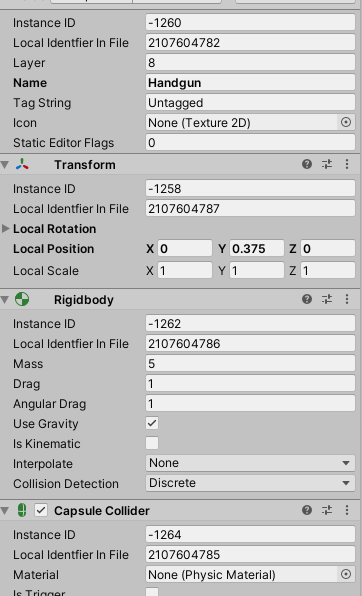This screenshot has width=362, height=596.
Task: Click the Capsule Collider capsule icon
Action: coord(22,510)
